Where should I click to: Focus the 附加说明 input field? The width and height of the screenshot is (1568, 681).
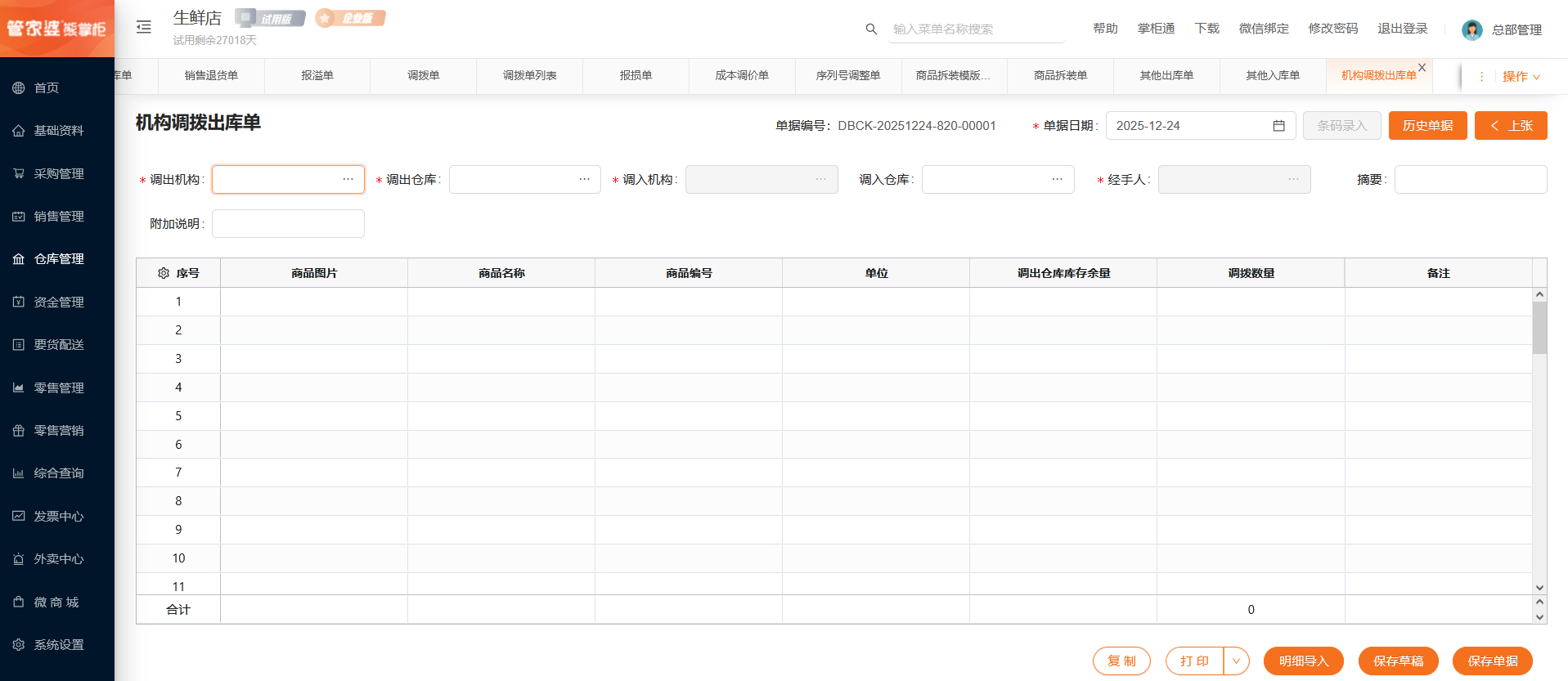pyautogui.click(x=288, y=223)
